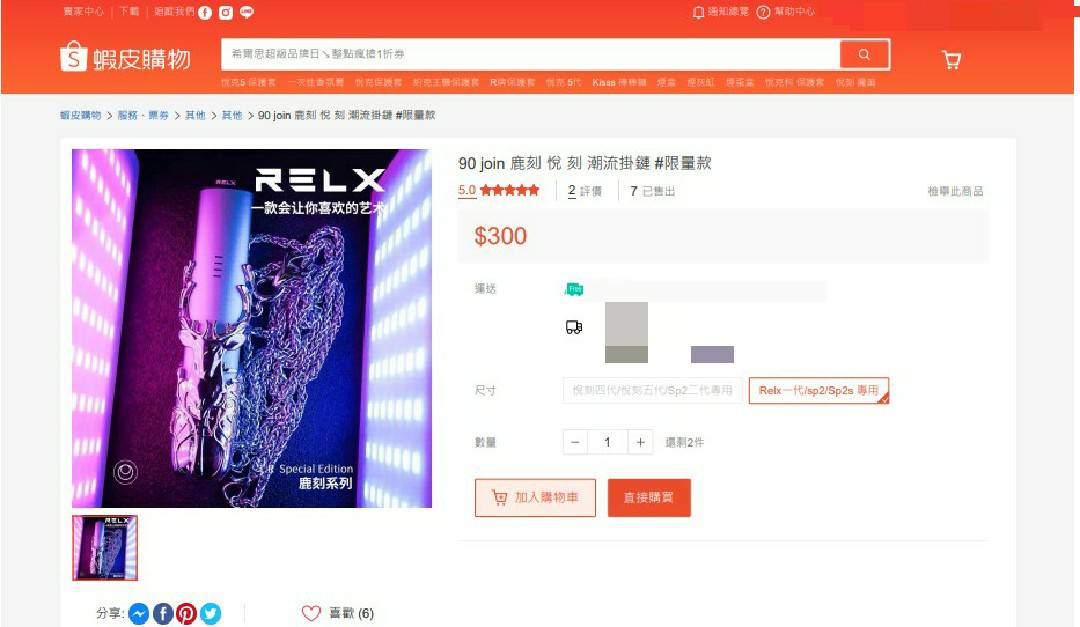Viewport: 1080px width, 627px height.
Task: Open the shopping cart icon
Action: (951, 60)
